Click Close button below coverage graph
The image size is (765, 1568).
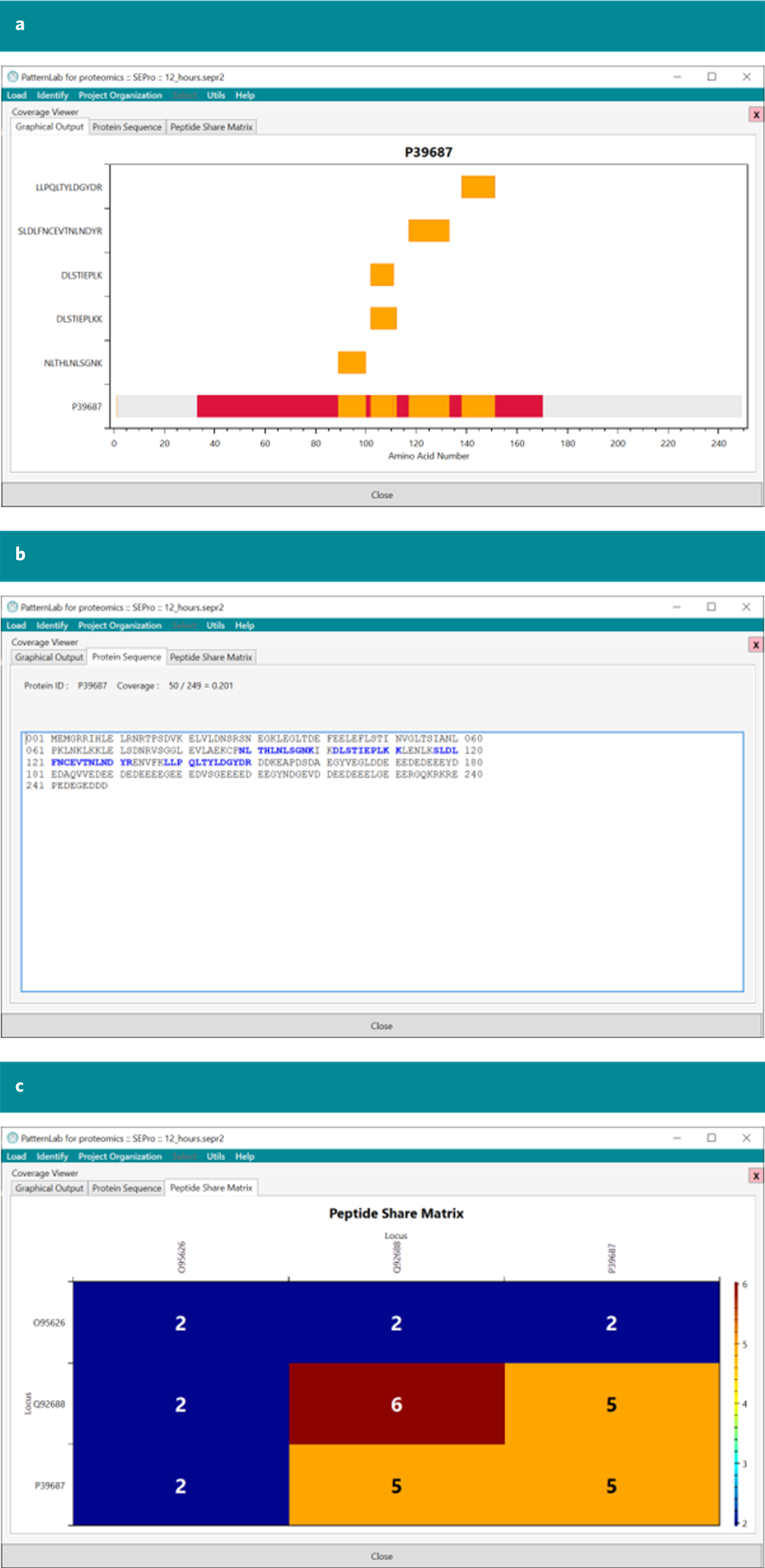(x=381, y=495)
